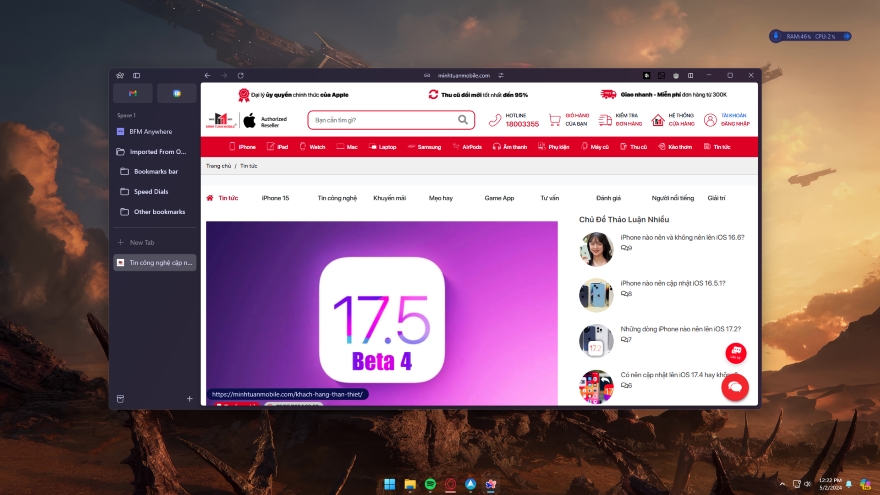Switch to the Người nổi tiếng category tab

click(672, 198)
